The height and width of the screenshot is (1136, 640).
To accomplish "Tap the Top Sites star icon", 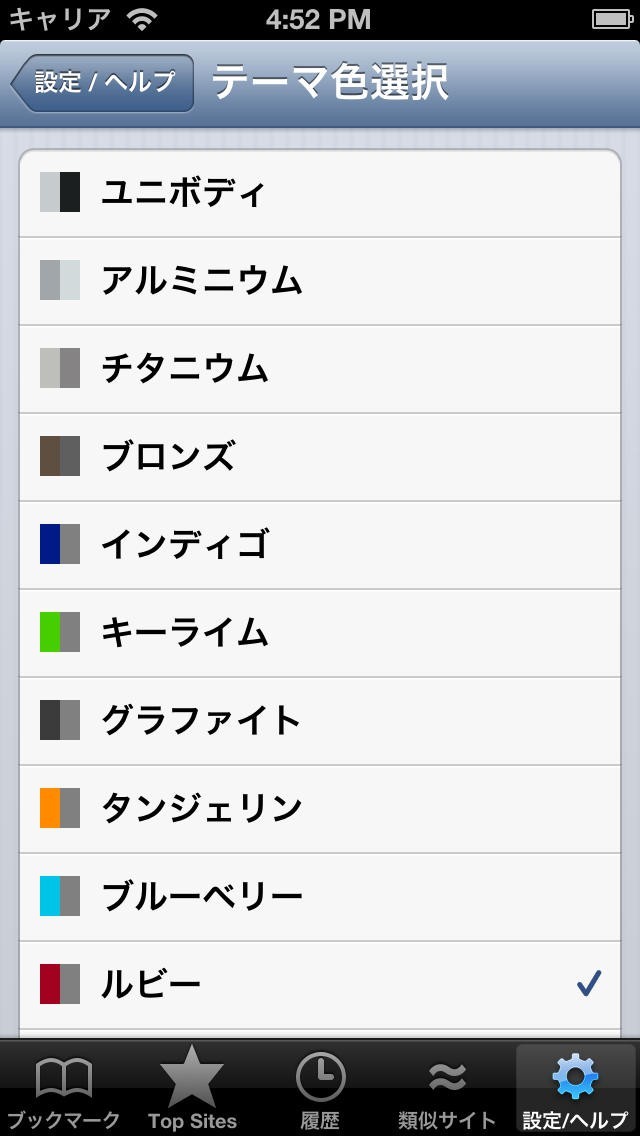I will tap(192, 1076).
